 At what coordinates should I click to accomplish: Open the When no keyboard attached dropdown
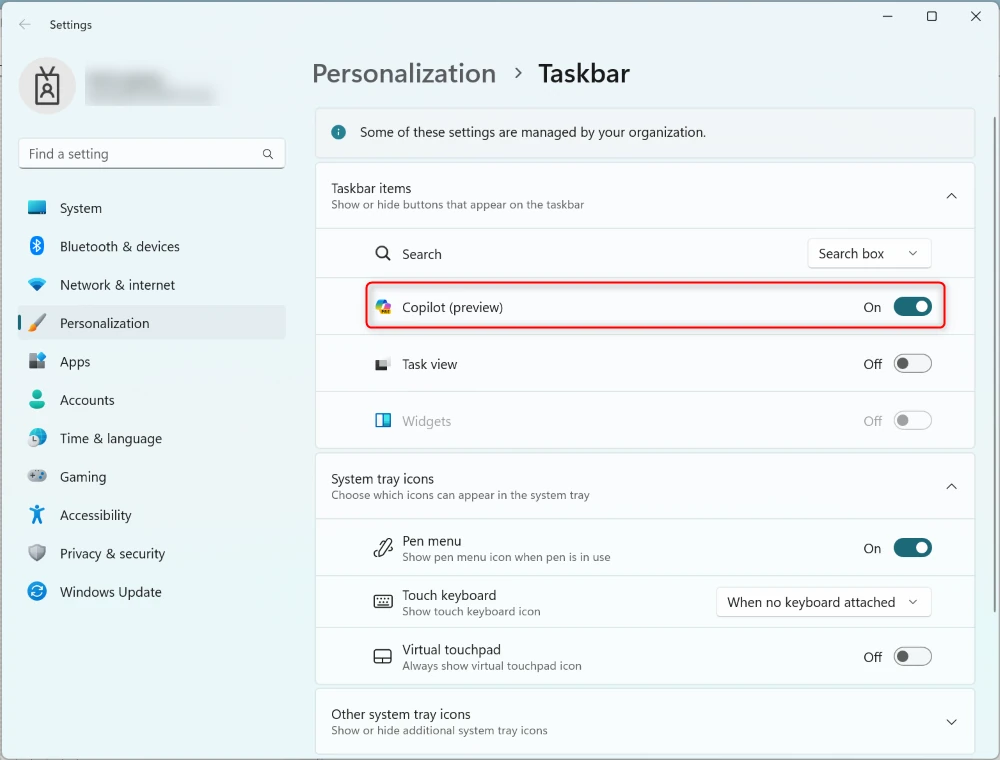coord(823,602)
